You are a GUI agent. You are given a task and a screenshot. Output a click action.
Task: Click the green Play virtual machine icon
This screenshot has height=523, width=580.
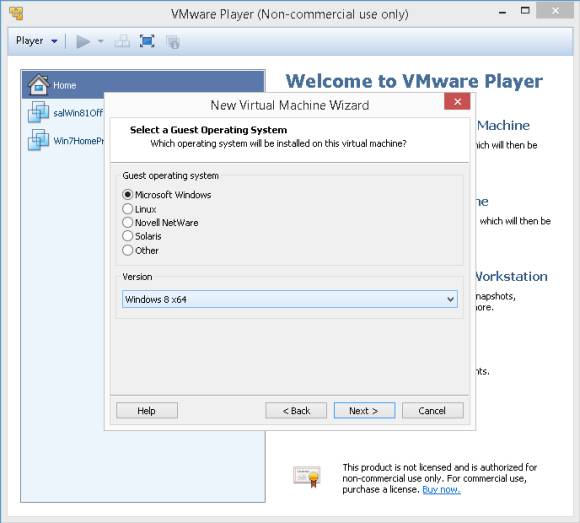(x=83, y=41)
